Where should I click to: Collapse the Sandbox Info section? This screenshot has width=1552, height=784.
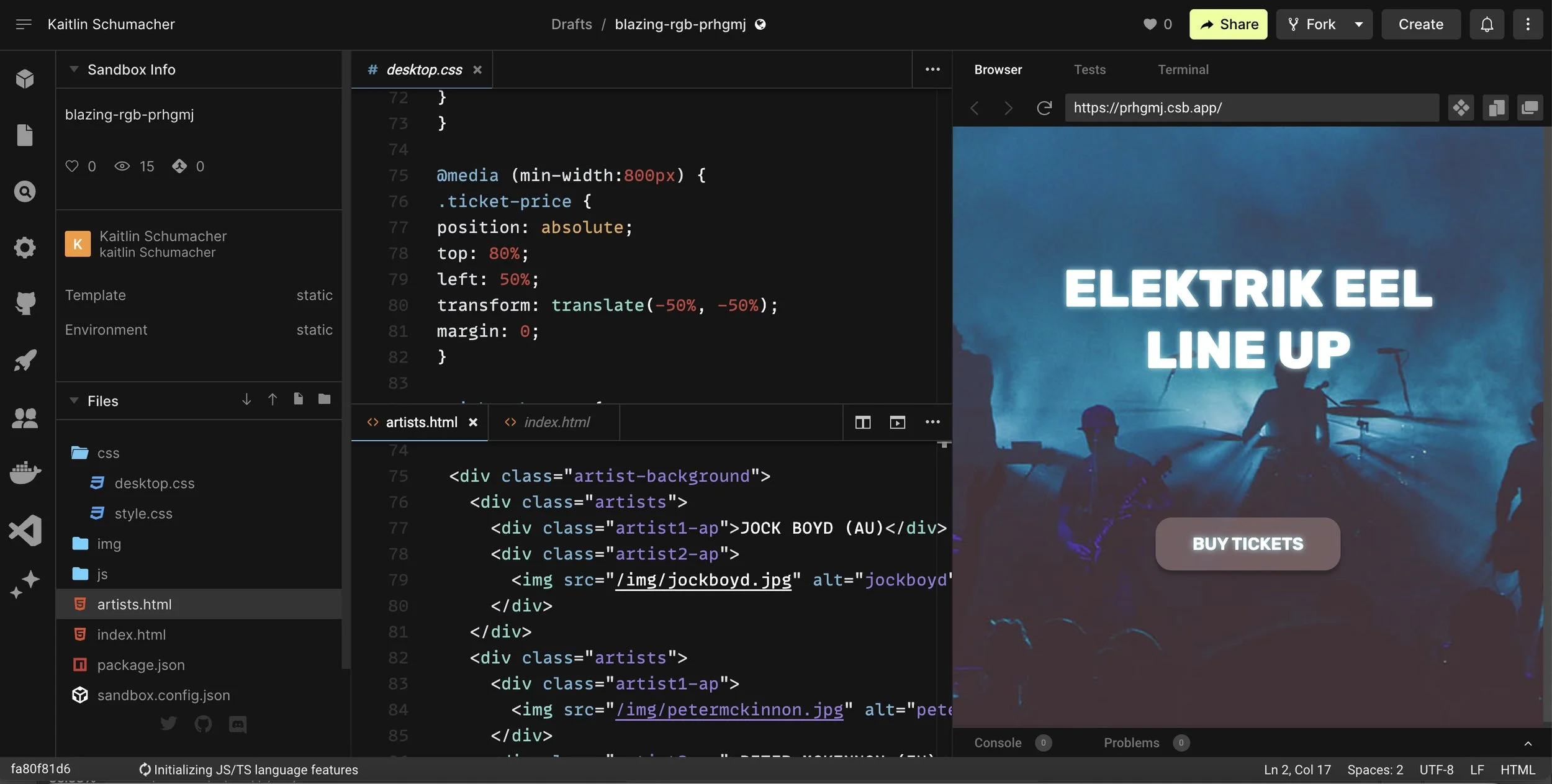74,70
